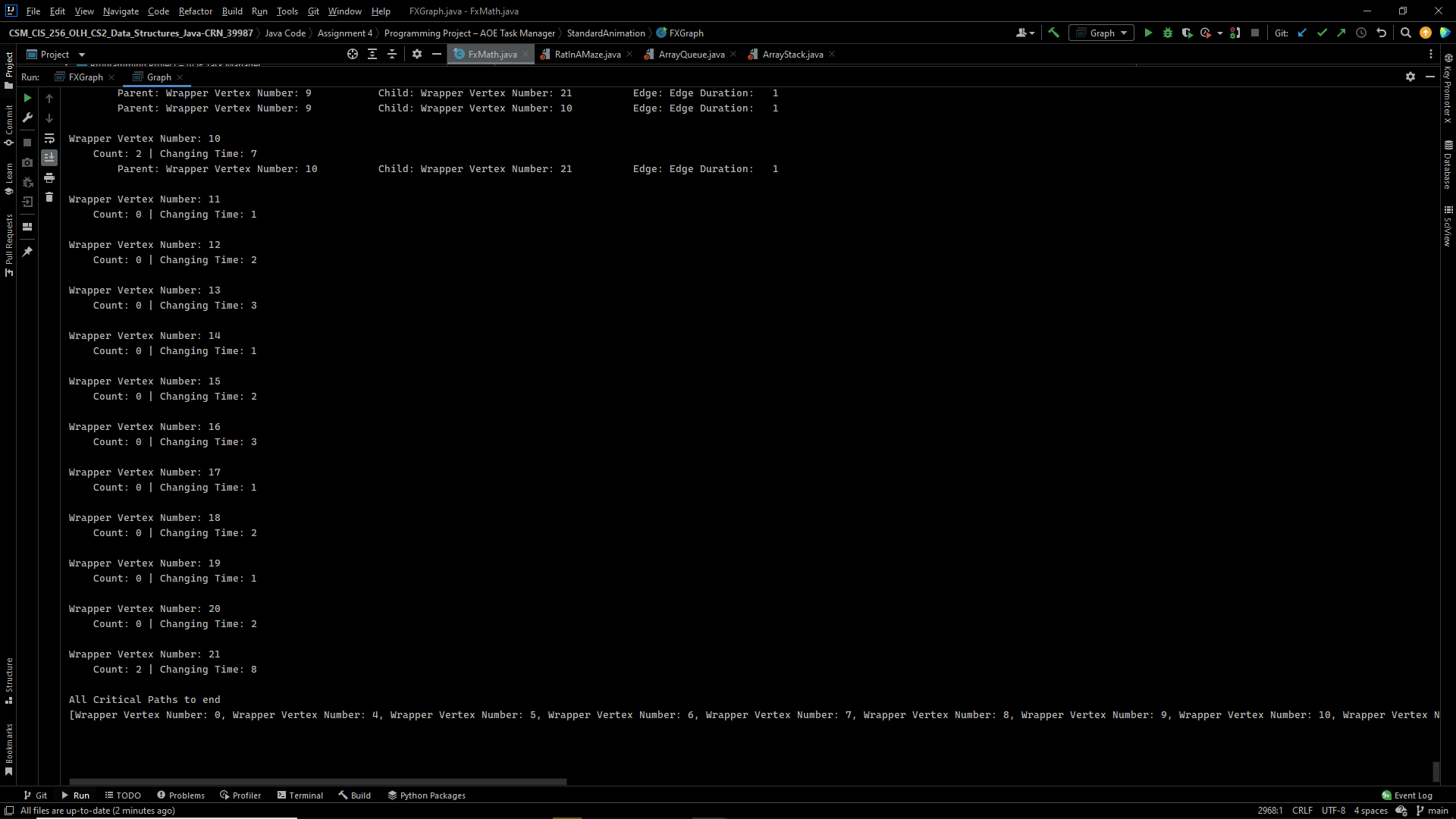Open the Terminal tool window
Screen dimensions: 1456x819
coord(300,795)
